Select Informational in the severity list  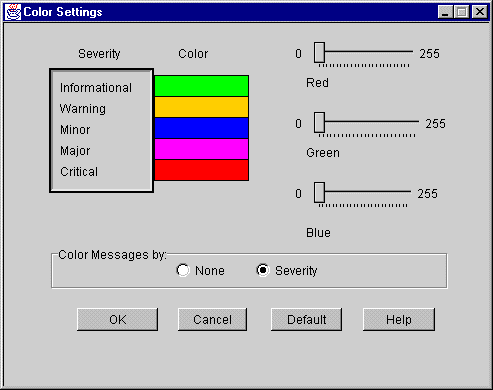coord(96,88)
